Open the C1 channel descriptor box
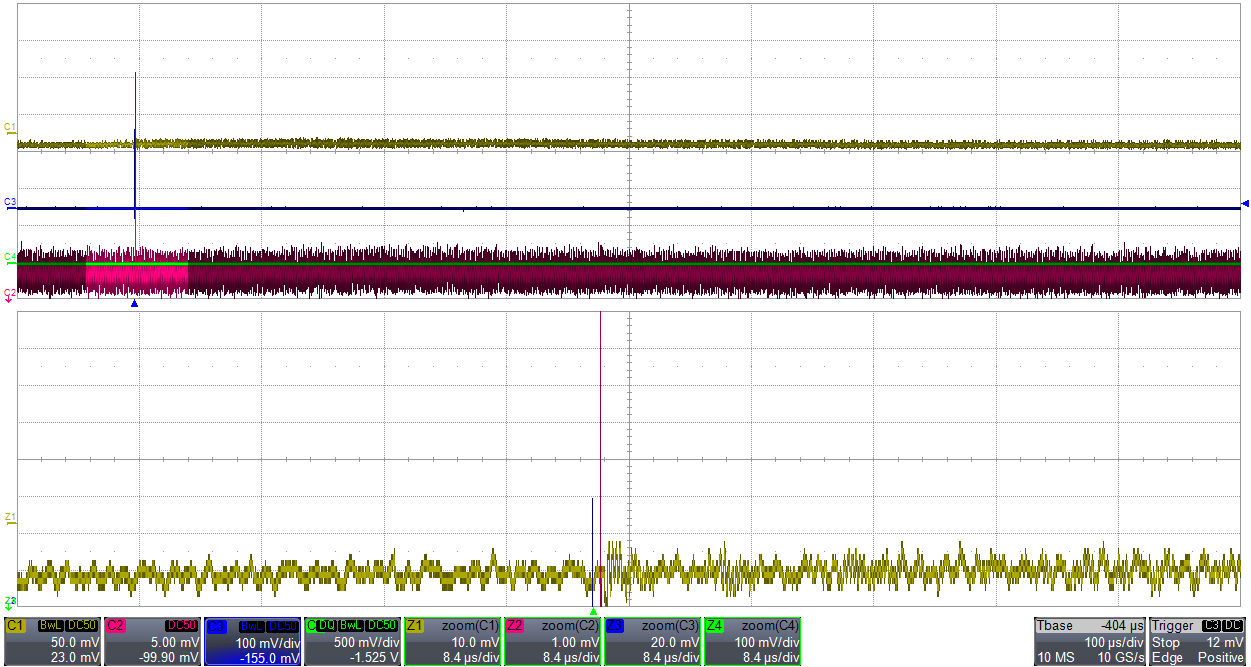Screen dimensions: 1251x667 point(52,641)
